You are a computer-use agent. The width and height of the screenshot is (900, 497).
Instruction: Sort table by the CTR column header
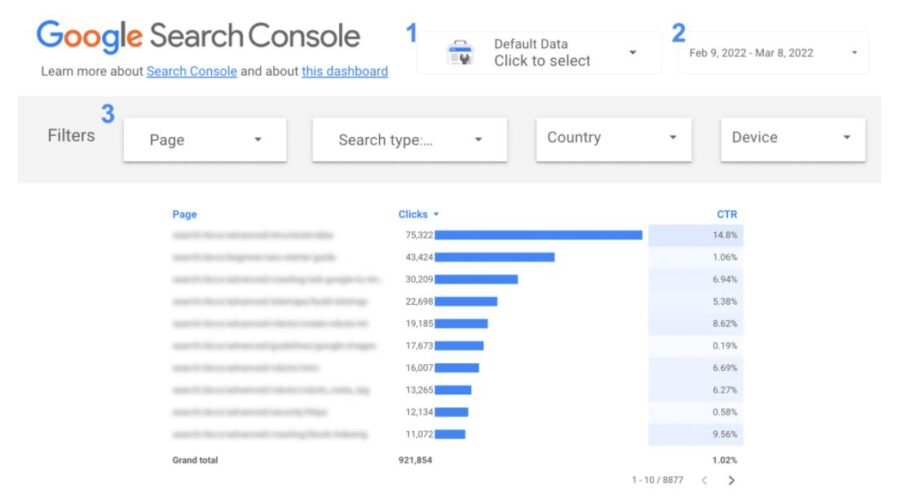tap(727, 214)
